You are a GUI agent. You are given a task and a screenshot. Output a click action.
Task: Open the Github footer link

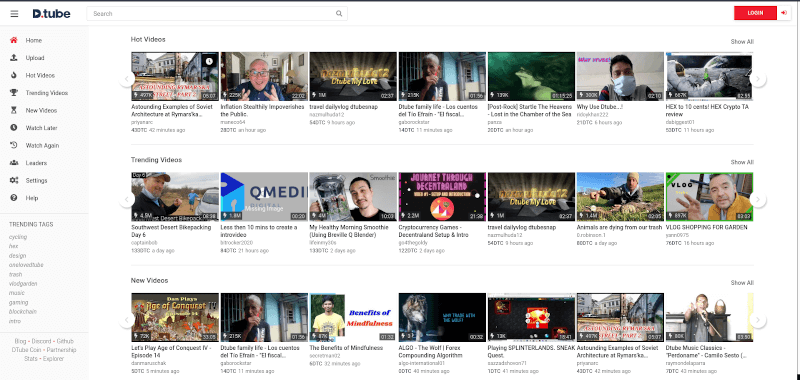coord(65,341)
